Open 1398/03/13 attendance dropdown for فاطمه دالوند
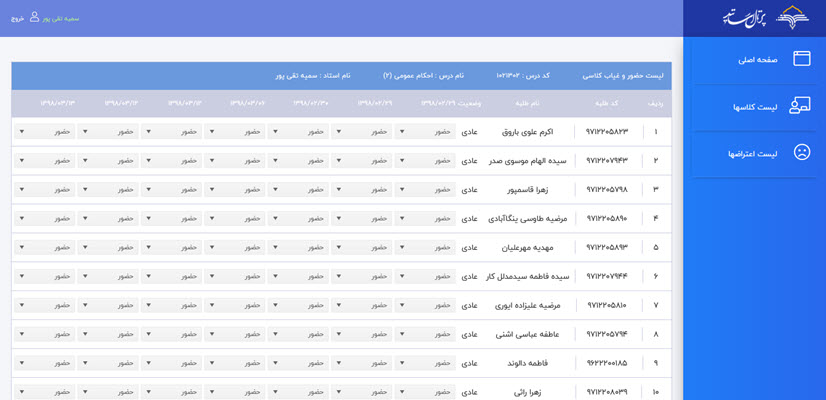The image size is (826, 400). [x=45, y=364]
